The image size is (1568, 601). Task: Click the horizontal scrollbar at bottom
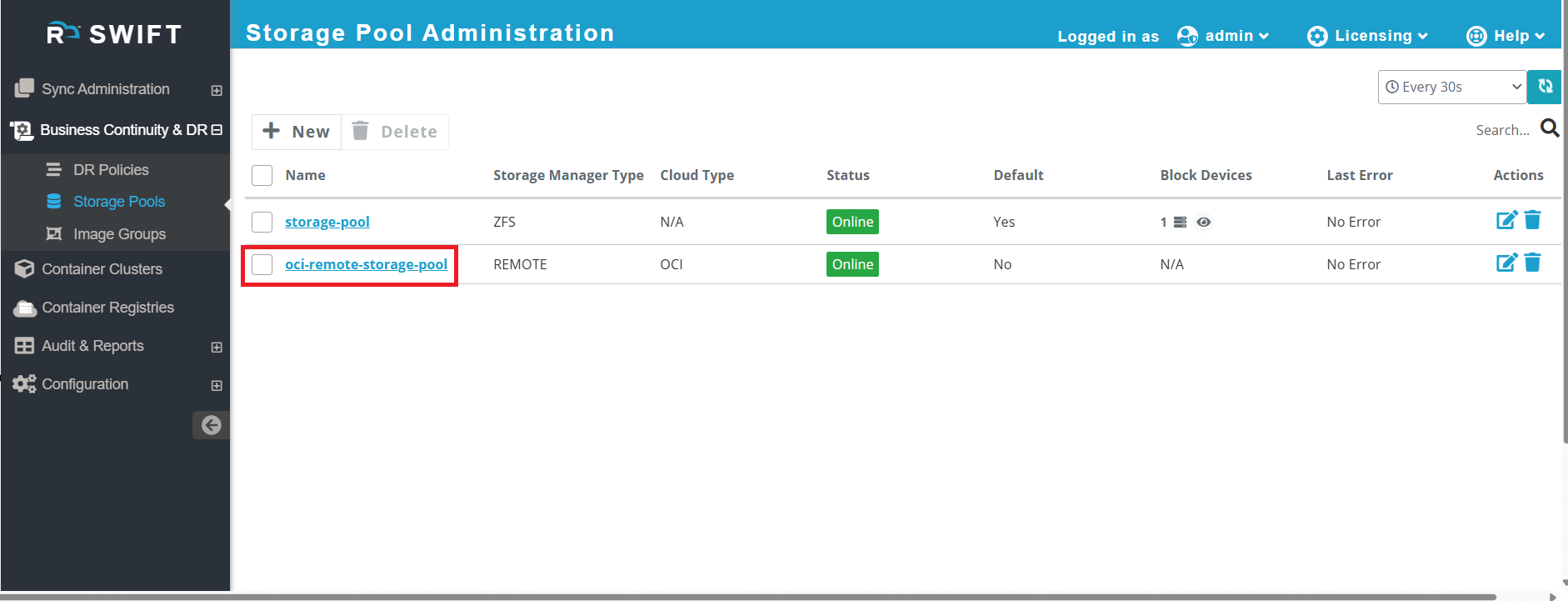[750, 597]
